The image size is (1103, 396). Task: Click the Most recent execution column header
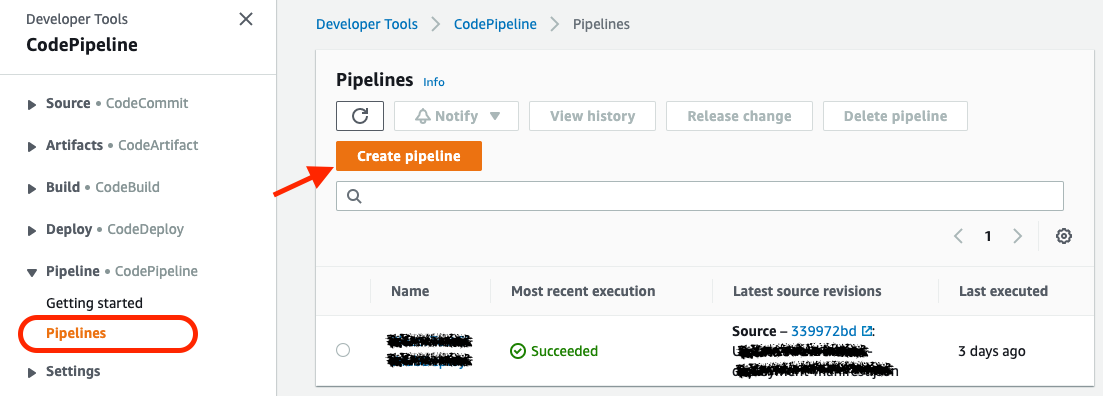[x=583, y=291]
